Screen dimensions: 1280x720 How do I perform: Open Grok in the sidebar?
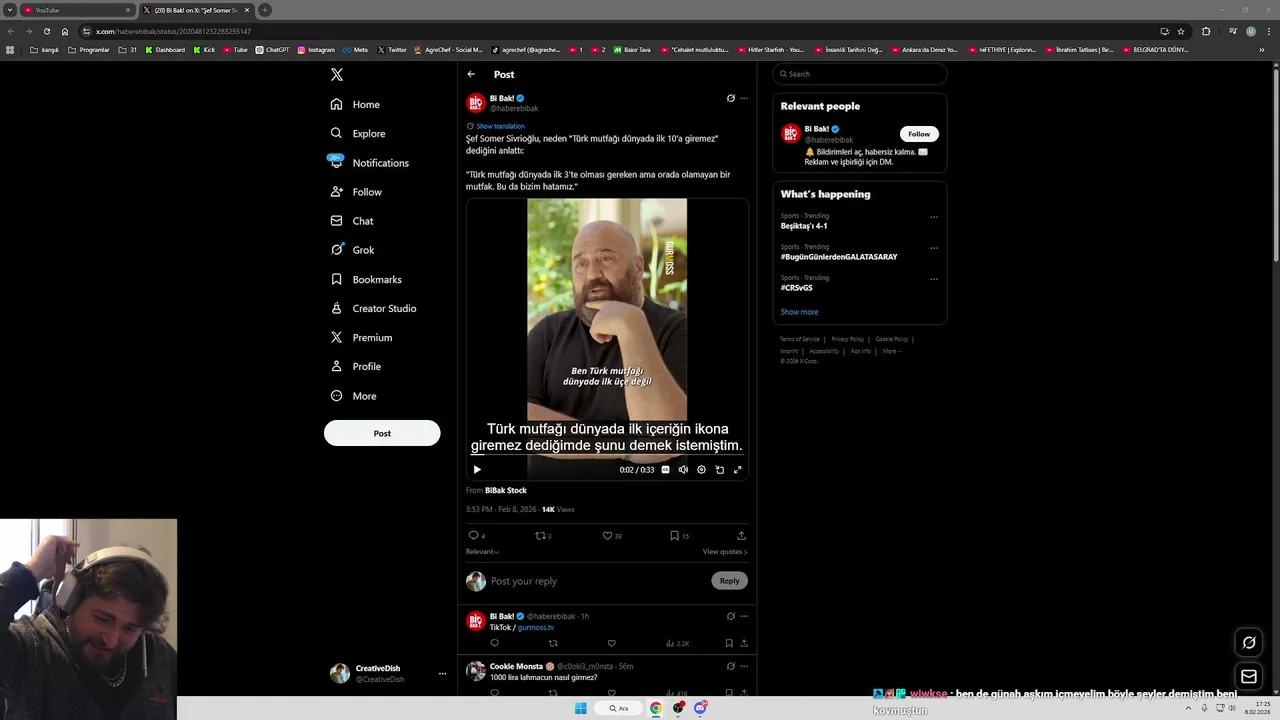point(352,250)
